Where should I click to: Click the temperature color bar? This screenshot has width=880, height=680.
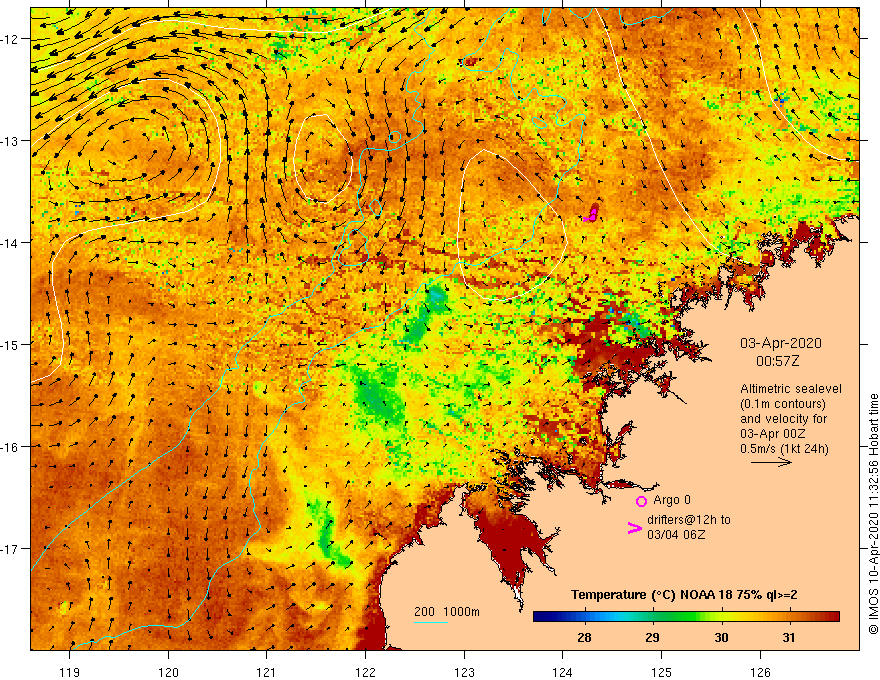click(x=686, y=617)
